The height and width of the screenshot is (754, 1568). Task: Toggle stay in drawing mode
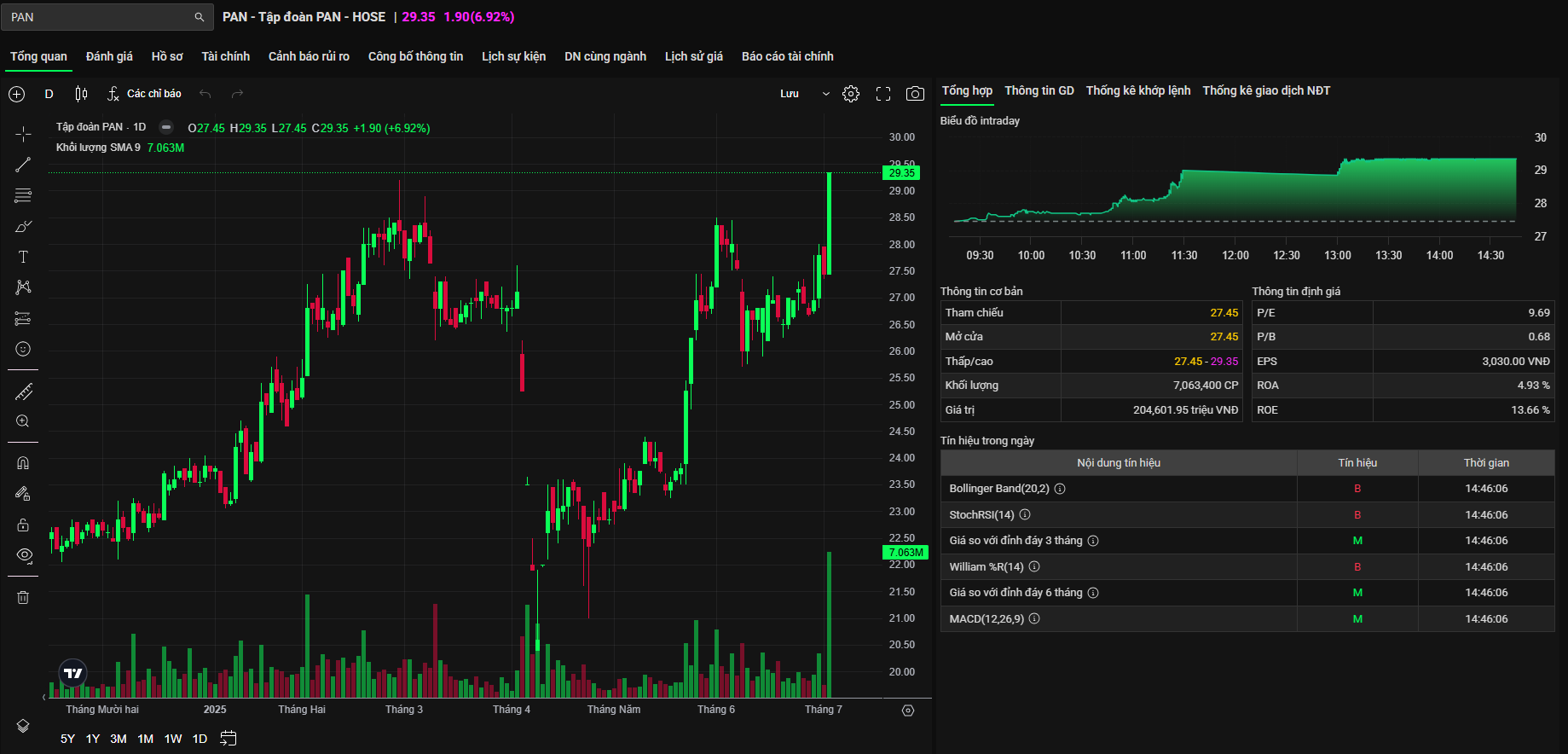pos(23,494)
